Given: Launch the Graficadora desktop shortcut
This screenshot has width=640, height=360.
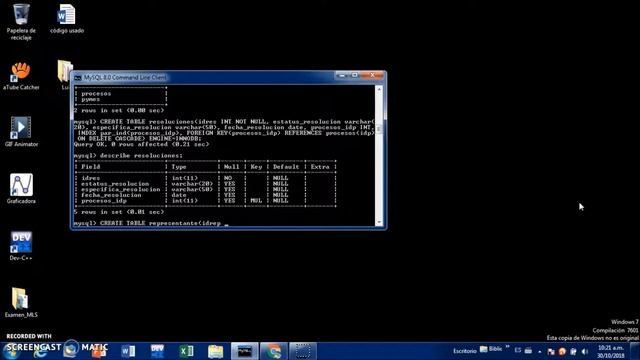Looking at the screenshot, I should (21, 189).
